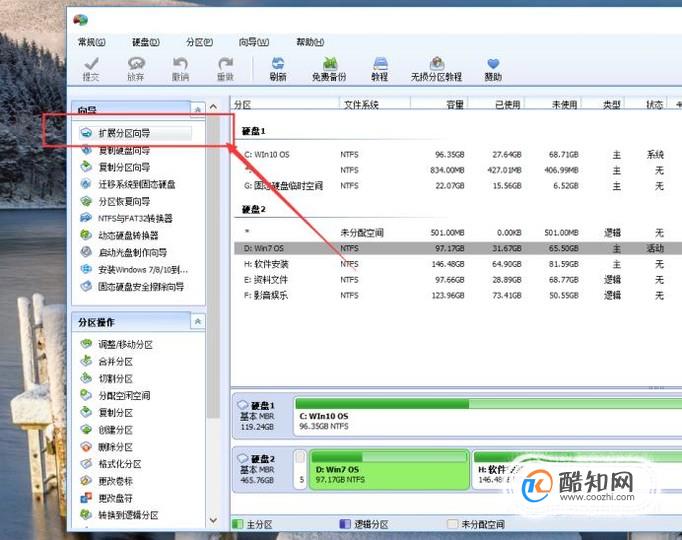
Task: Open the 免费备份 toolbar icon
Action: pyautogui.click(x=329, y=69)
